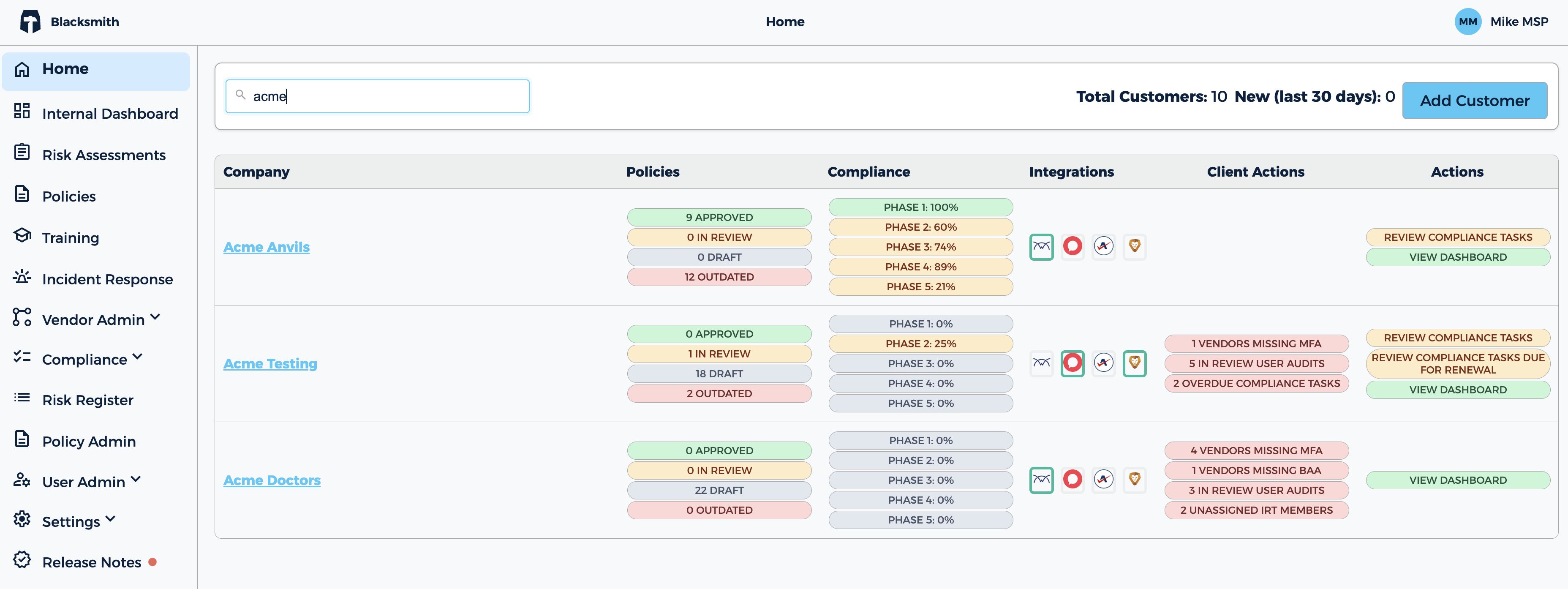
Task: Select the red circle integration for Acme Testing
Action: point(1073,364)
